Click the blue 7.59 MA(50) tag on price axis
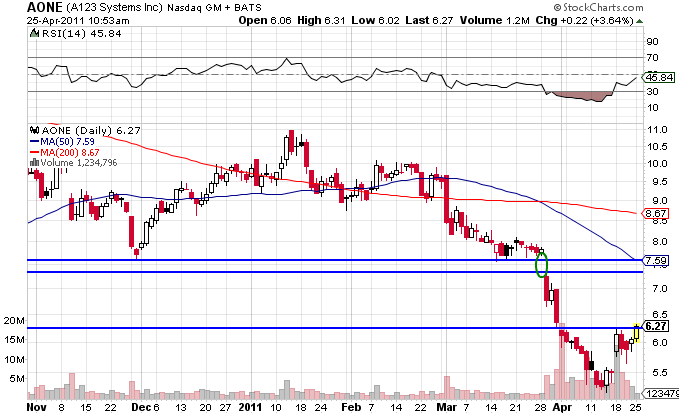Screen dimensions: 679x413 pyautogui.click(x=656, y=261)
